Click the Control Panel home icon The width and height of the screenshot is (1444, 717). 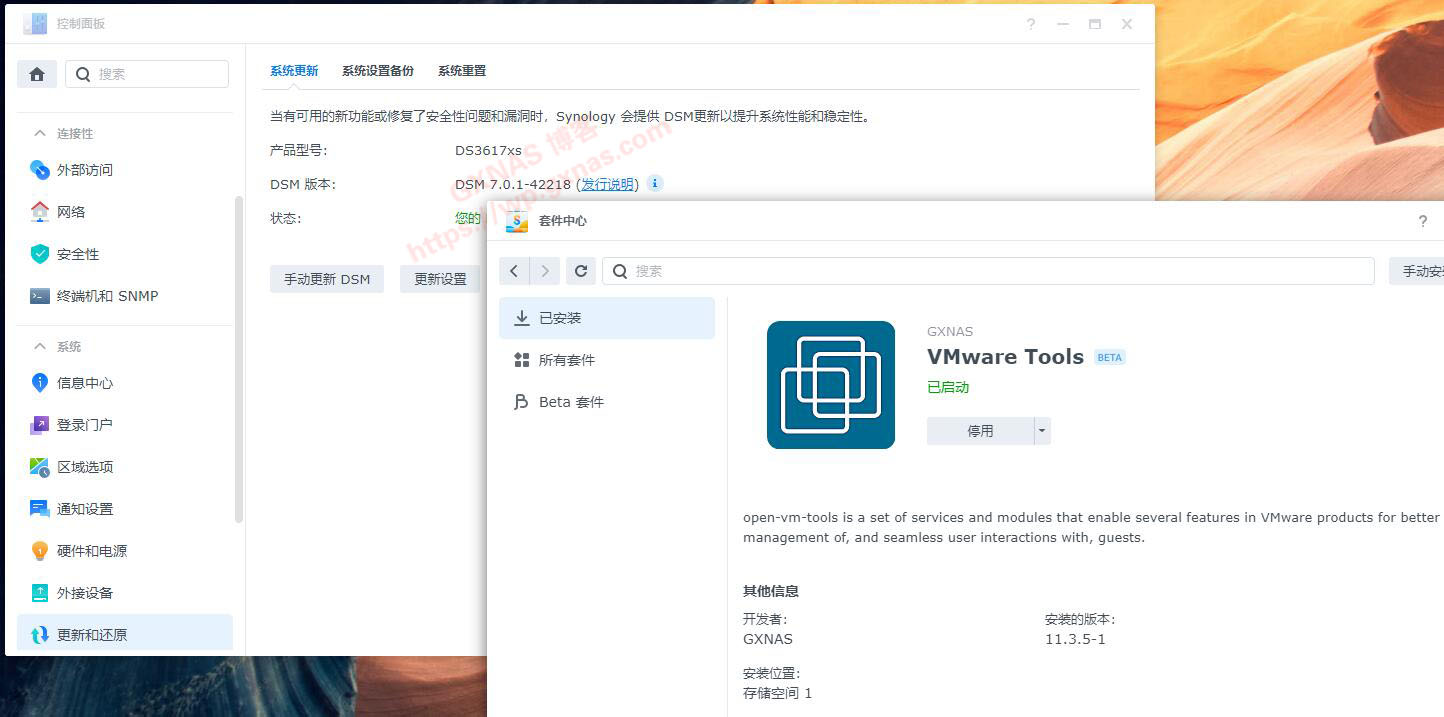click(x=37, y=74)
